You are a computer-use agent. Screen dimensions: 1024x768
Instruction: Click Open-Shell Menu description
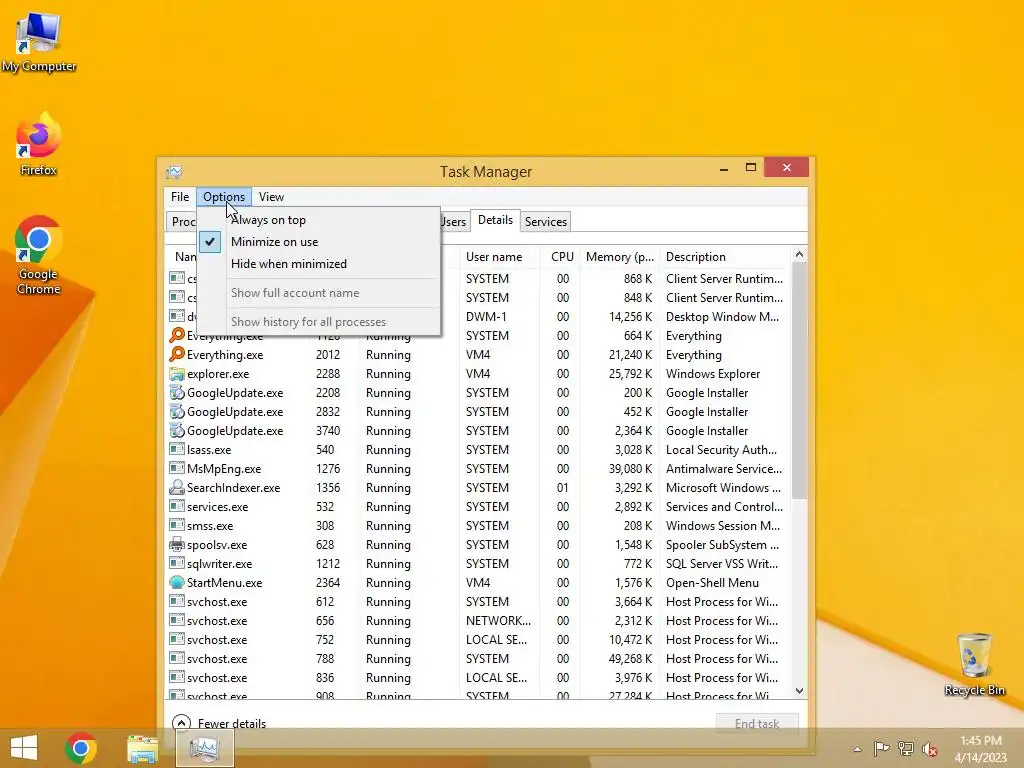pyautogui.click(x=712, y=582)
